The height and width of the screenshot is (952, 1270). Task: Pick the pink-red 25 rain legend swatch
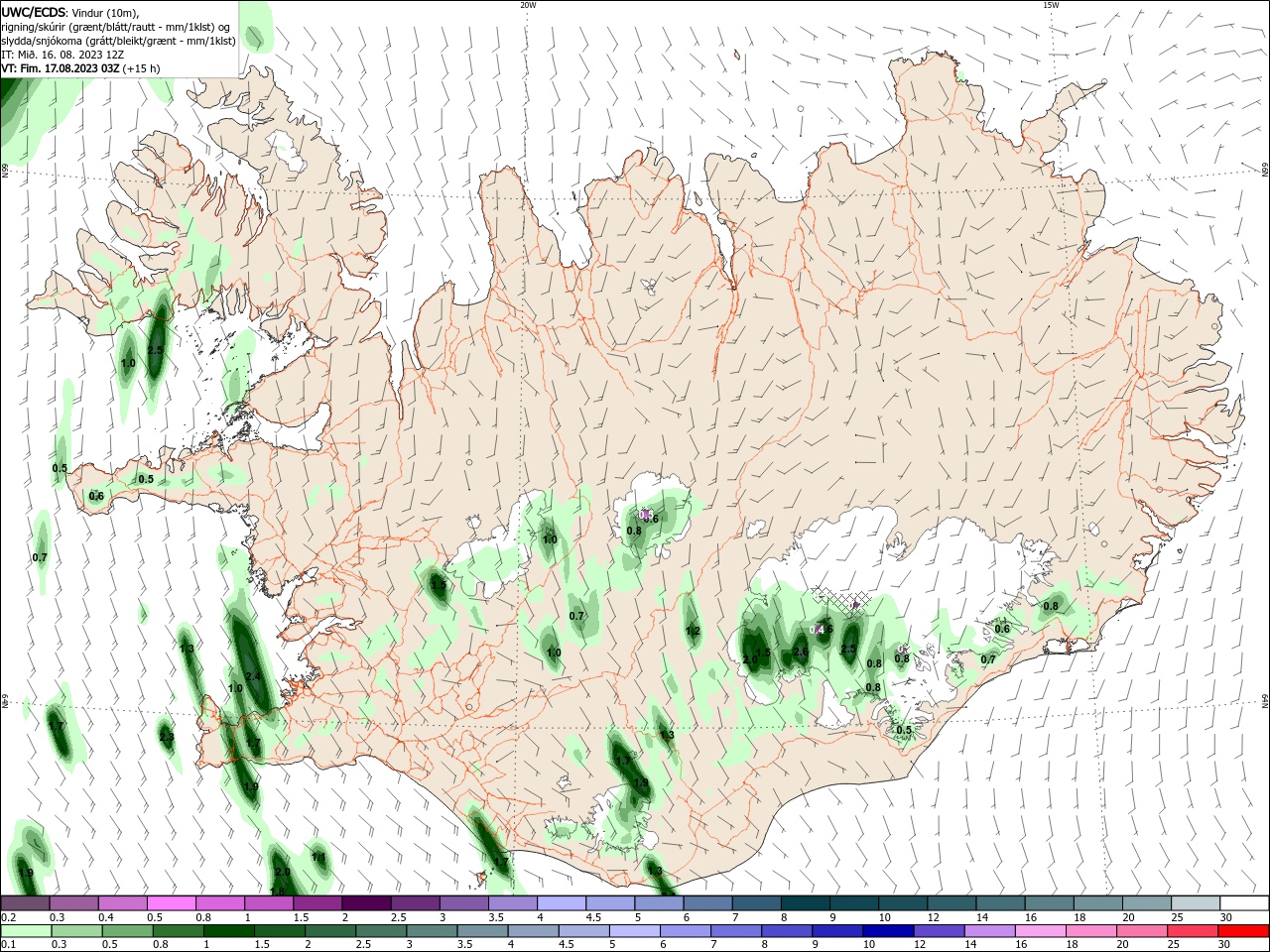pyautogui.click(x=1192, y=931)
